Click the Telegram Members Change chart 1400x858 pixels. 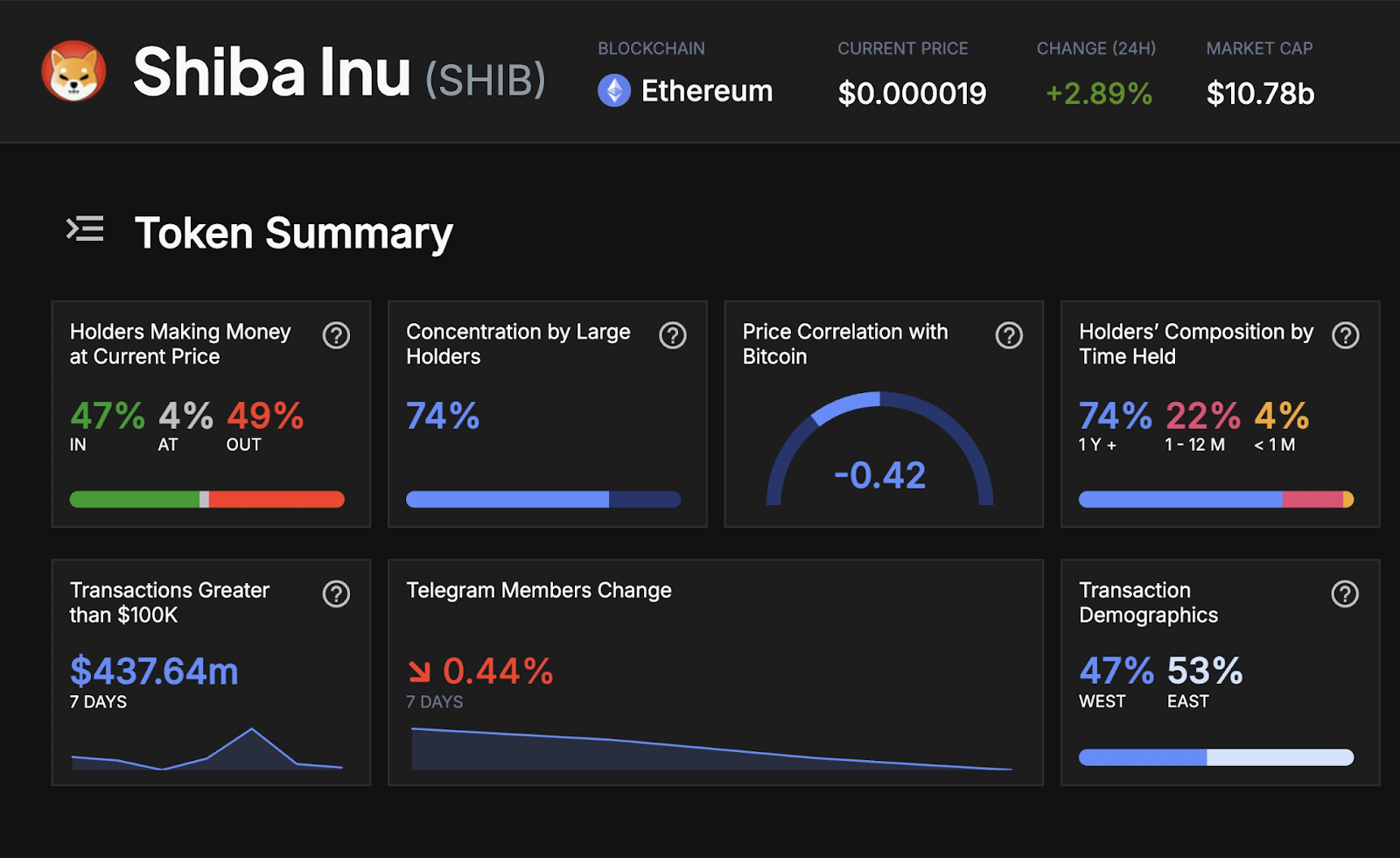[712, 749]
